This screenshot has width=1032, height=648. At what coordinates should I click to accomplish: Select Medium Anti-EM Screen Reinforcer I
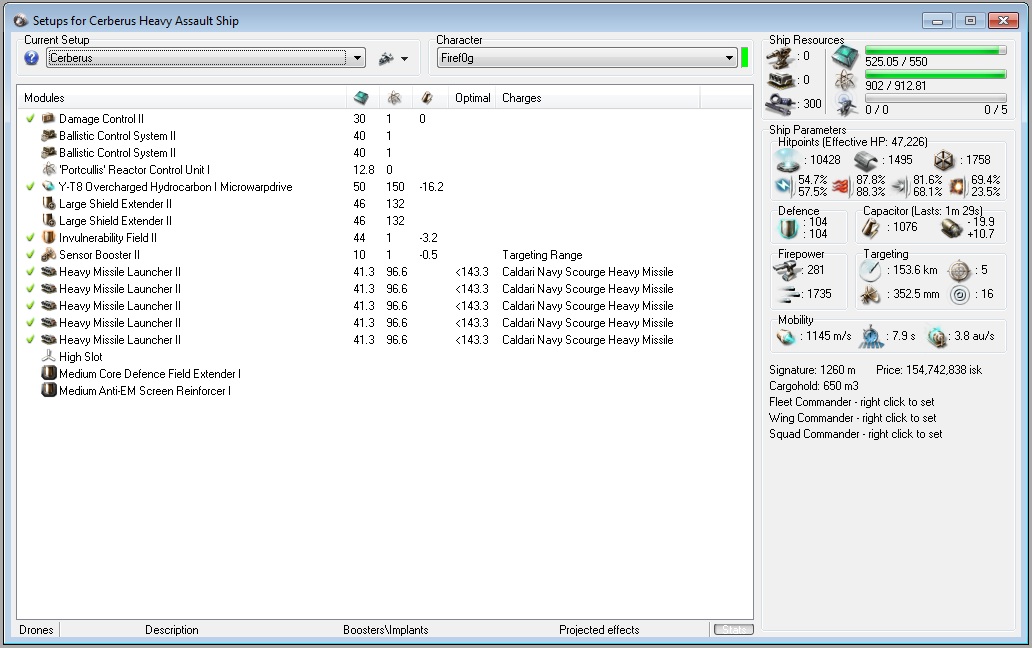[384, 391]
